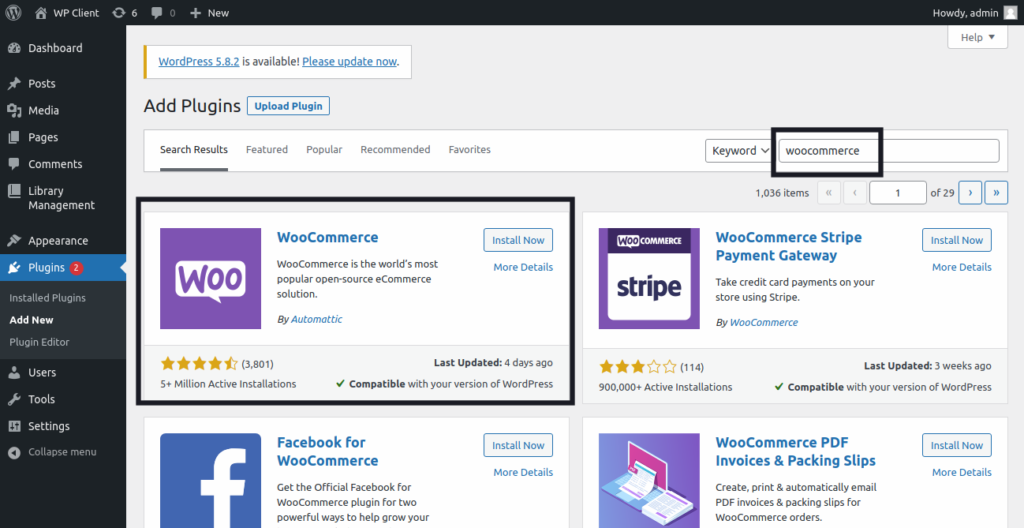
Task: Switch to Search Results tab
Action: tap(194, 150)
